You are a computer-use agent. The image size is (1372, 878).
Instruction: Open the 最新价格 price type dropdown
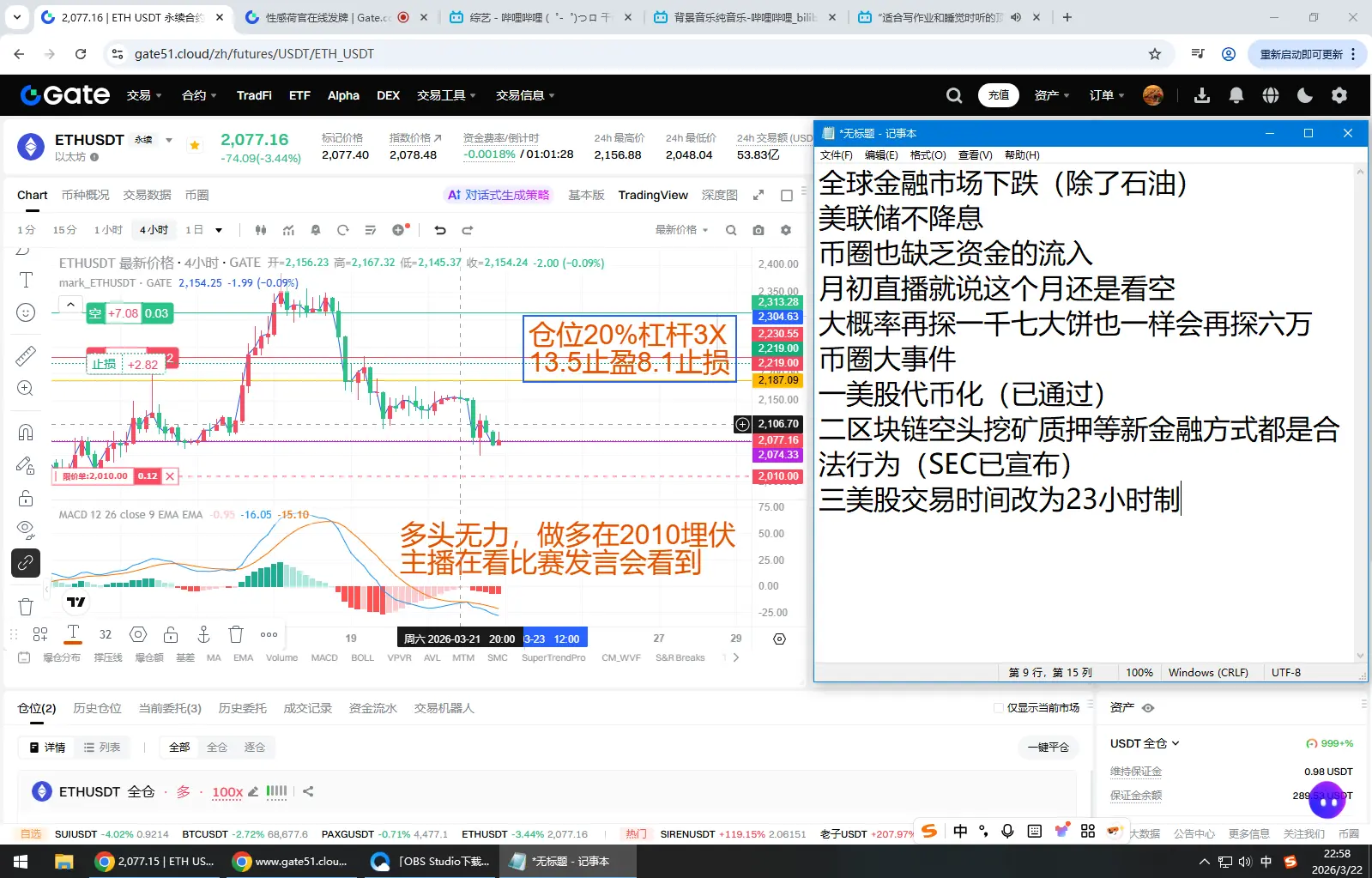pyautogui.click(x=682, y=230)
